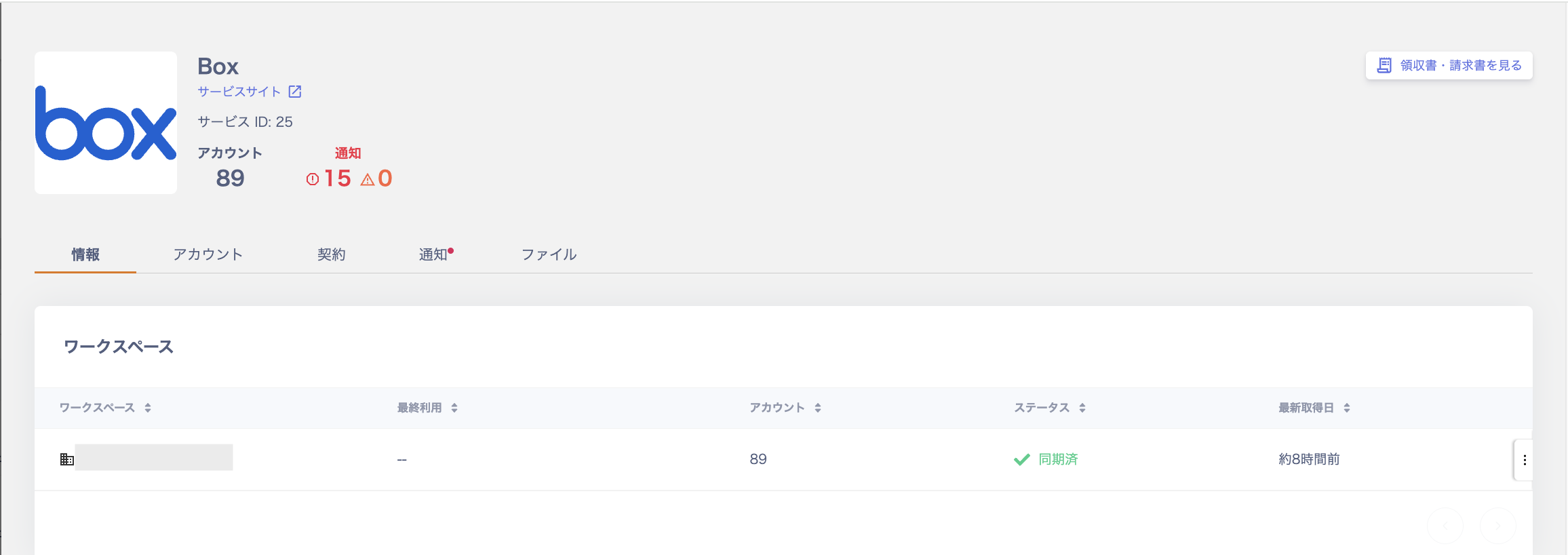The image size is (1568, 555).
Task: Sort the table by アカウント column
Action: pyautogui.click(x=817, y=408)
